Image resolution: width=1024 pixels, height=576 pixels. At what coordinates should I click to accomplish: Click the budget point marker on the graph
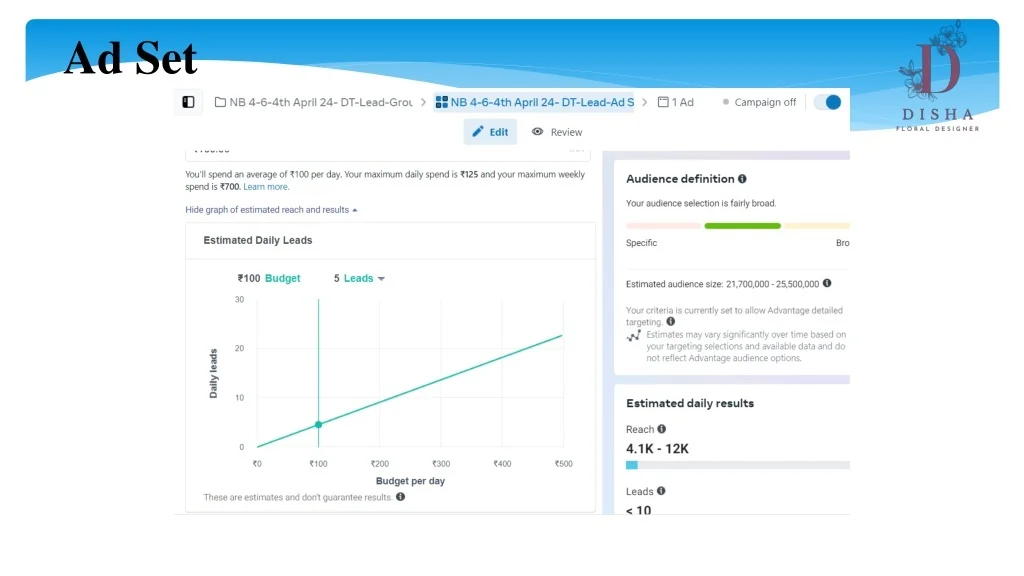(x=318, y=425)
